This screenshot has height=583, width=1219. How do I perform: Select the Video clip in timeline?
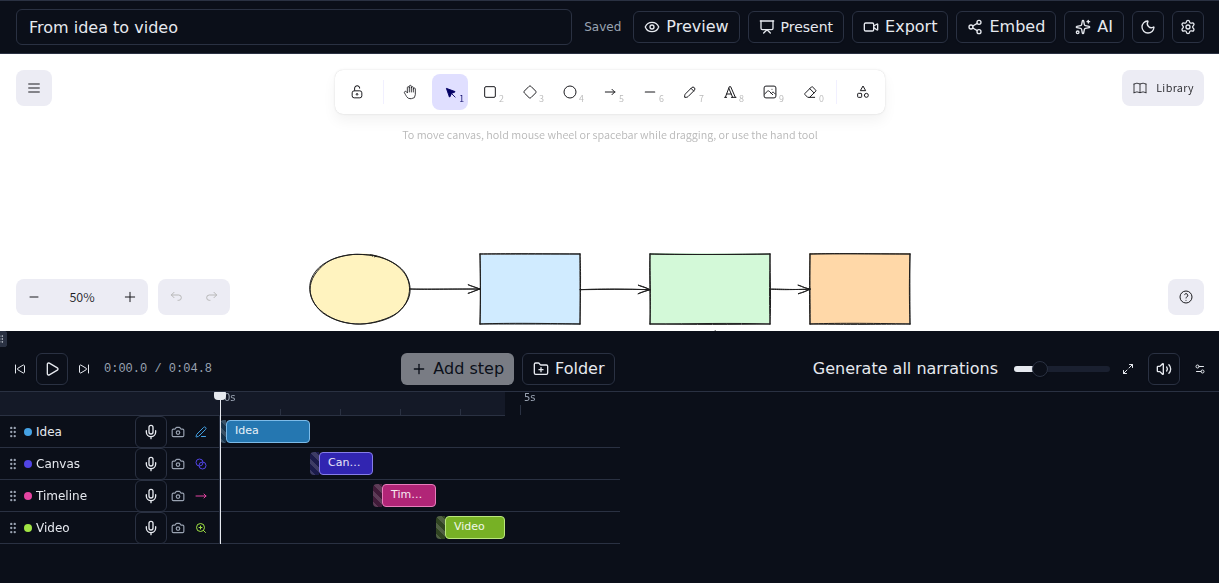(475, 527)
